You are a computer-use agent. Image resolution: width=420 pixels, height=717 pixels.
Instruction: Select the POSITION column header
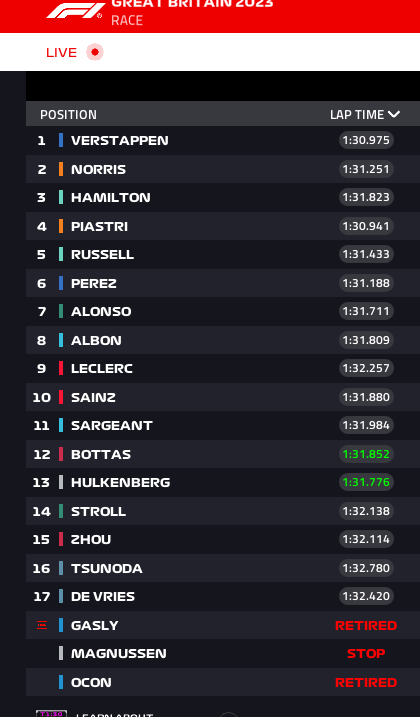(x=68, y=114)
